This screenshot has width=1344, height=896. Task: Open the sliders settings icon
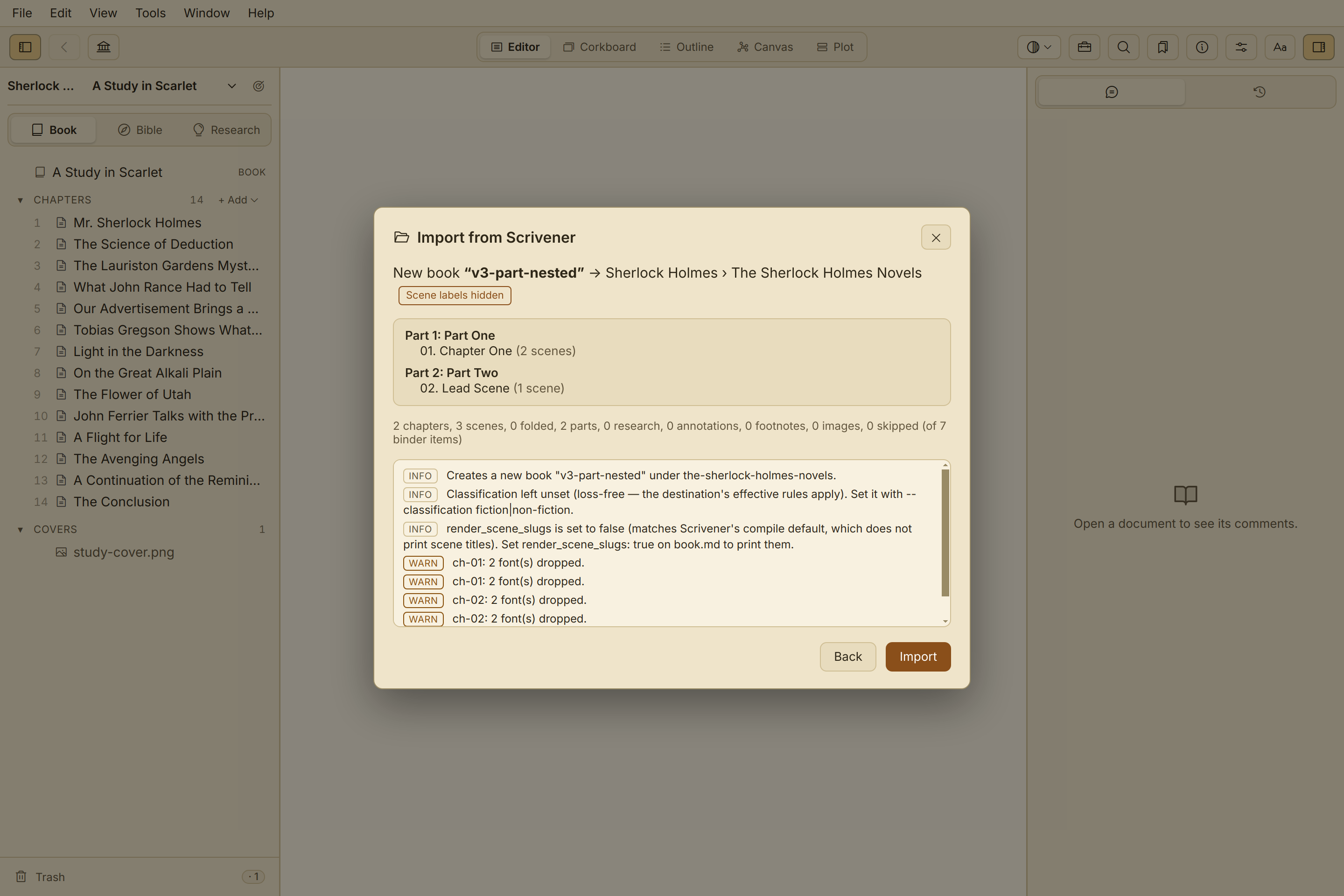tap(1241, 47)
